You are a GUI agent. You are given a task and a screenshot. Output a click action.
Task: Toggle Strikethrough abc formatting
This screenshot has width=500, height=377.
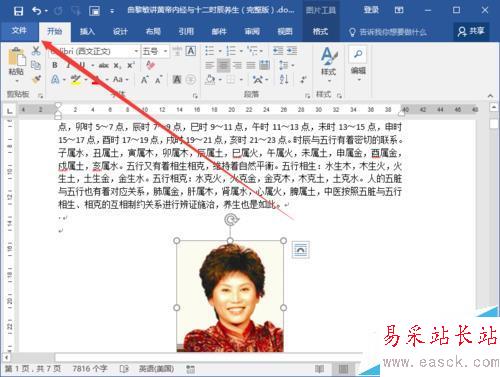point(104,65)
